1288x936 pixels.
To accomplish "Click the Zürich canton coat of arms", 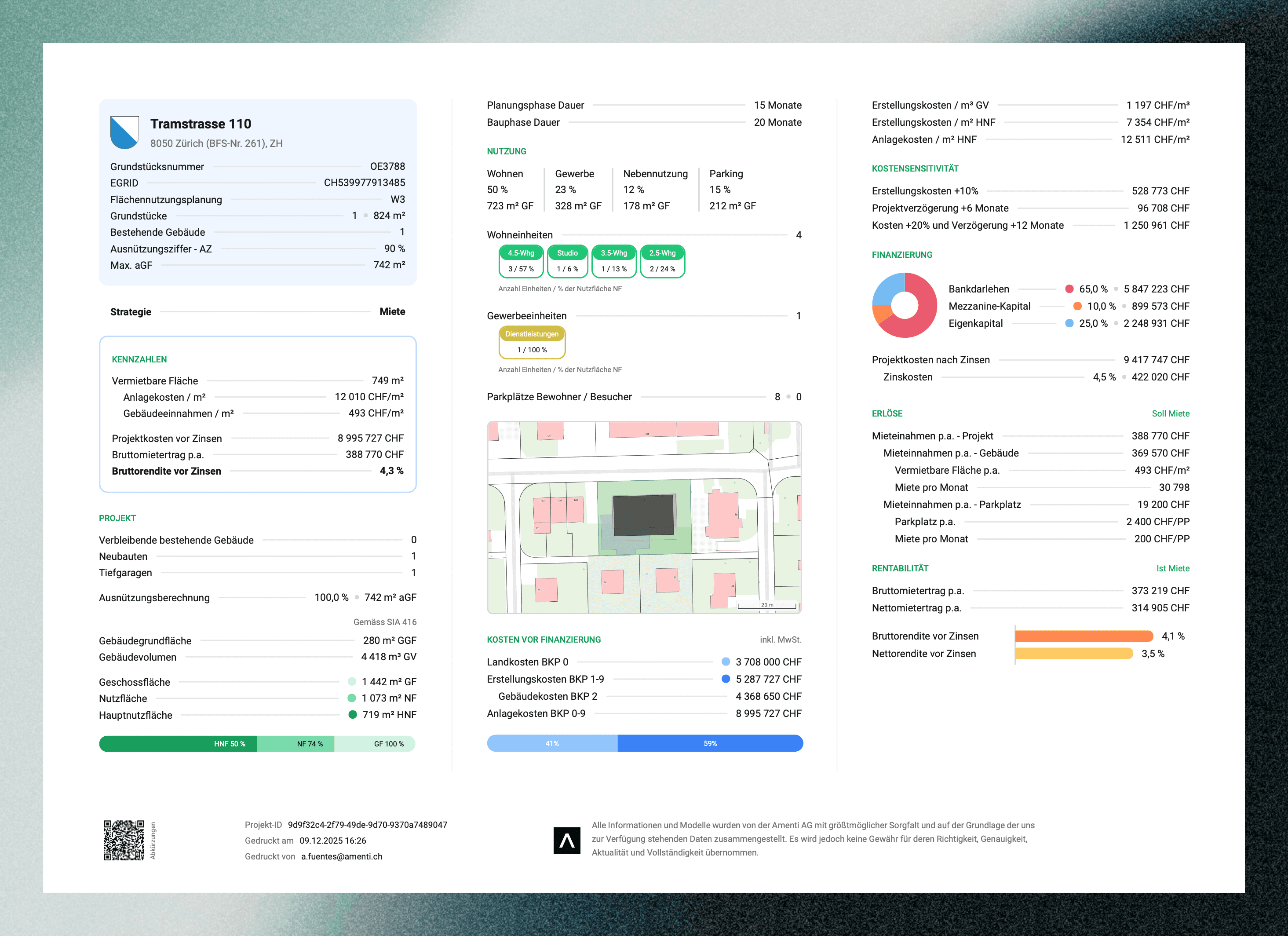I will [x=124, y=132].
